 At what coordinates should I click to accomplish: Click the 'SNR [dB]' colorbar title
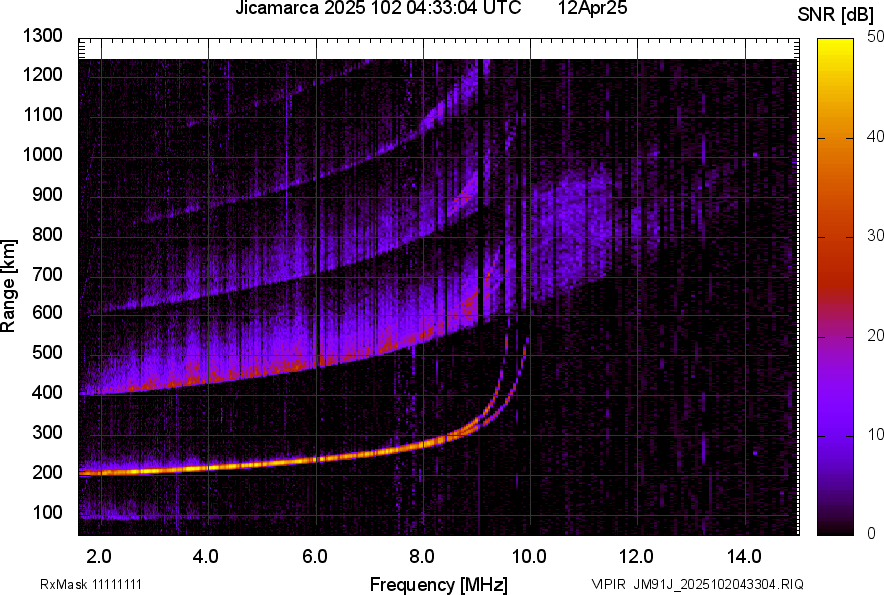[x=836, y=15]
